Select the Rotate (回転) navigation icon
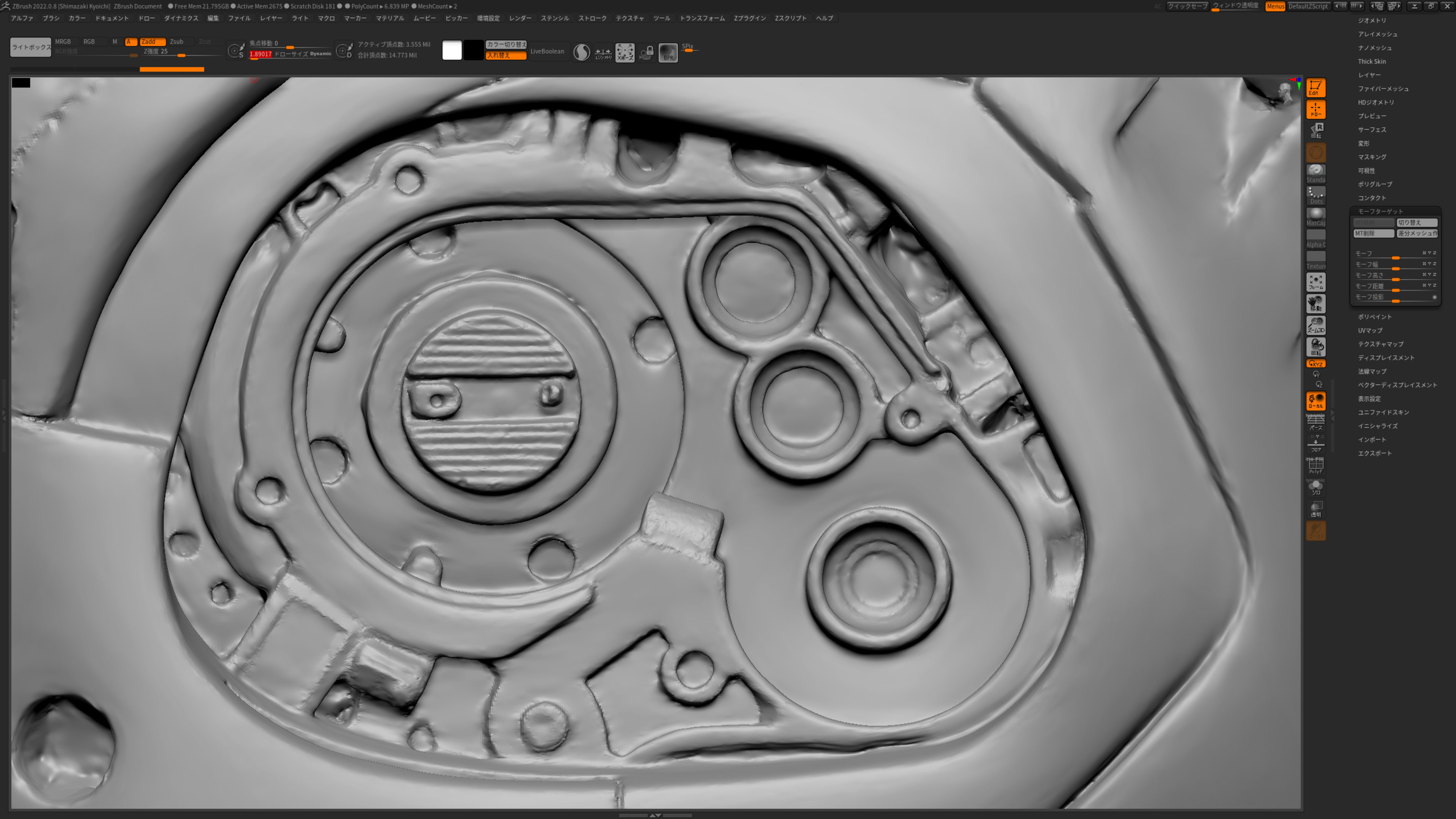Screen dimensions: 1456x819 coord(1315,347)
